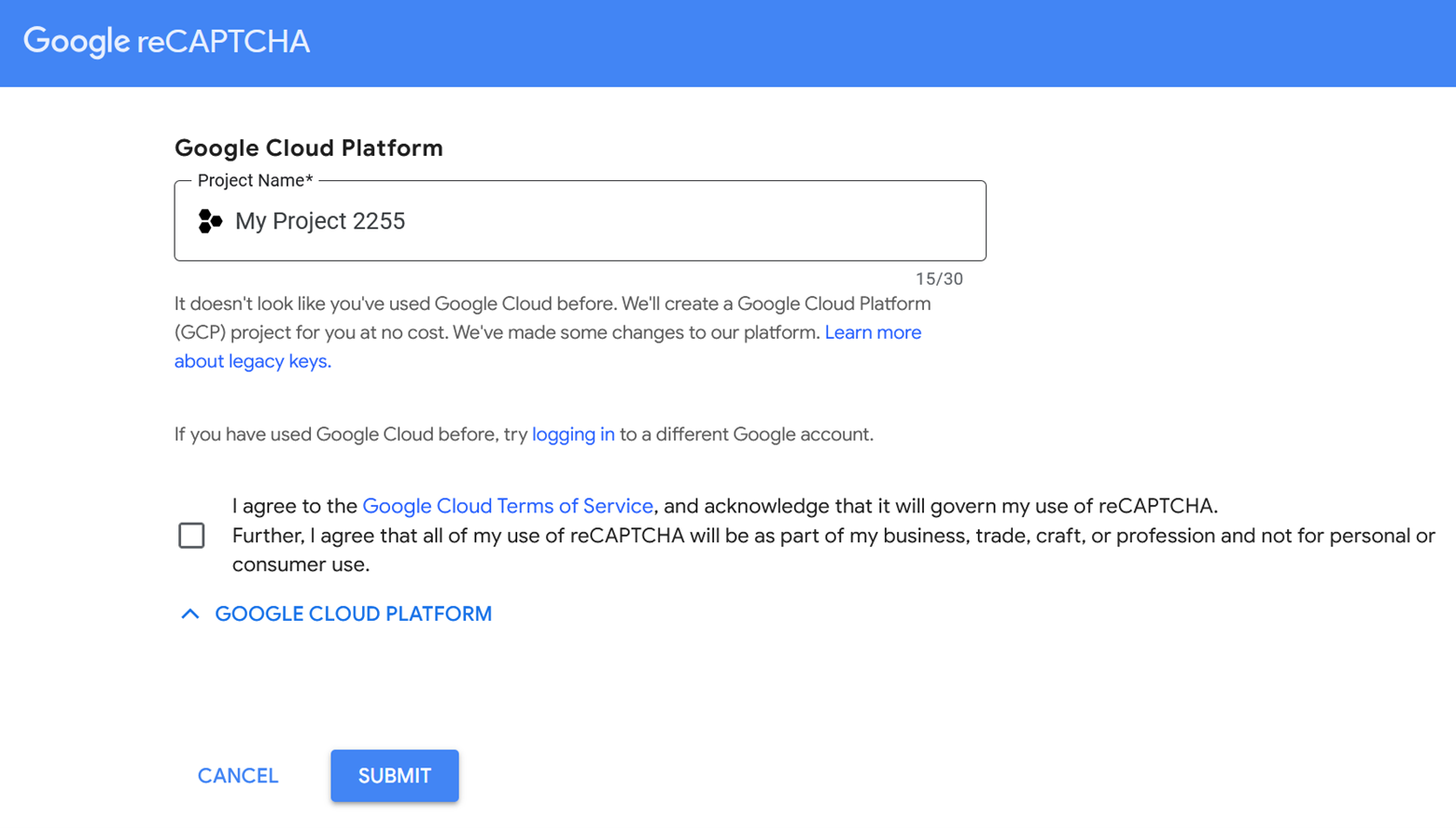
Task: Click the 'I agree to the' agreement text
Action: pyautogui.click(x=295, y=506)
